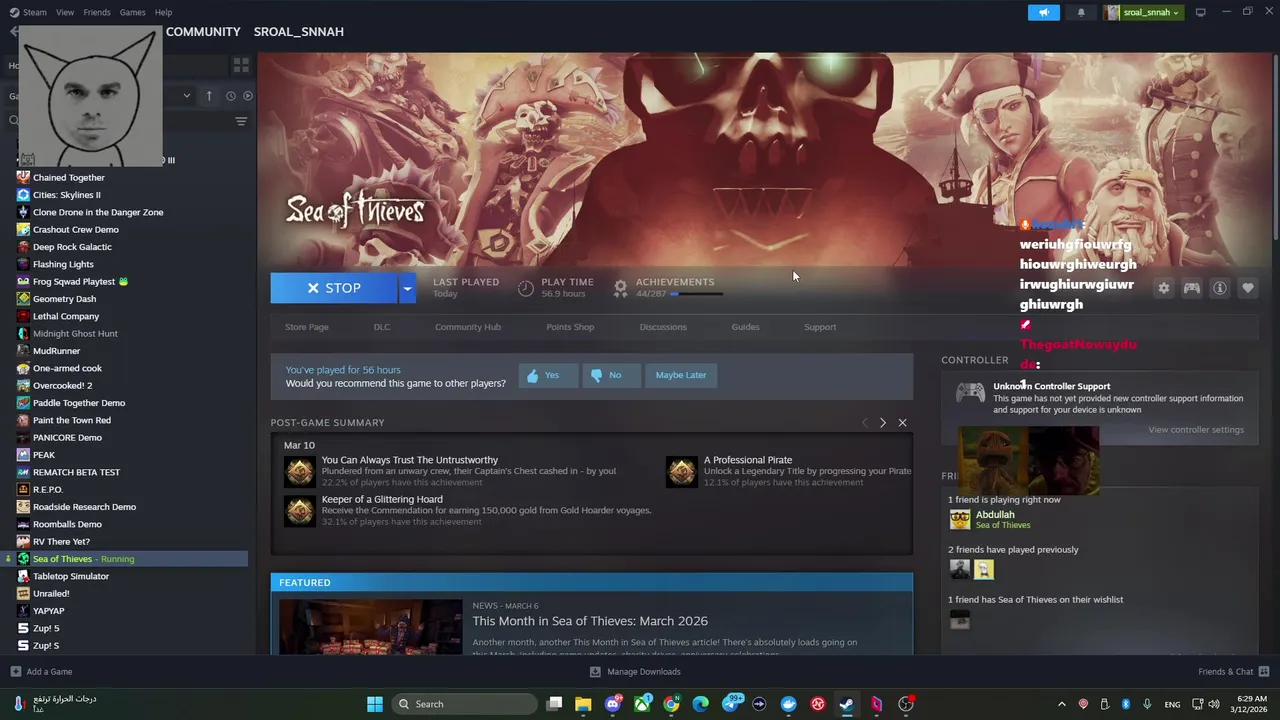Viewport: 1280px width, 720px height.
Task: Click the Chained Together game icon
Action: click(x=23, y=177)
